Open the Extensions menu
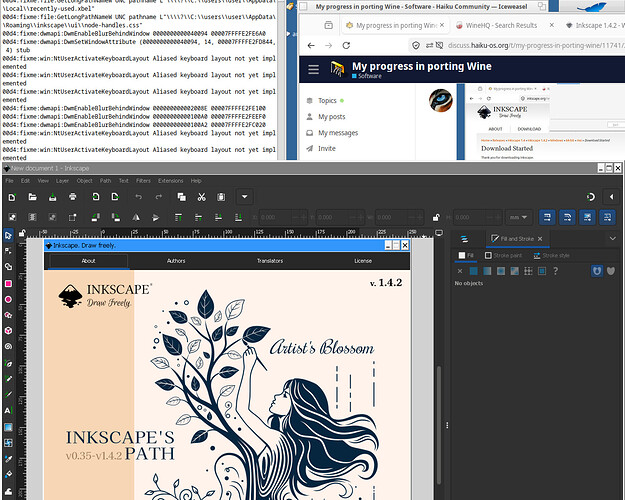The width and height of the screenshot is (625, 500). point(171,181)
